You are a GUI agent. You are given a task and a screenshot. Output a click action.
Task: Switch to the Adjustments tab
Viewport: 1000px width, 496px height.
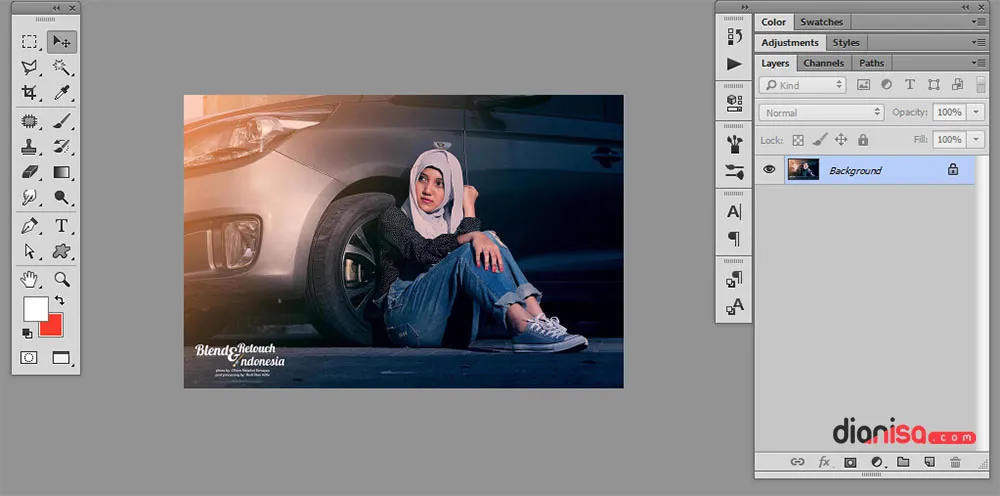(790, 43)
